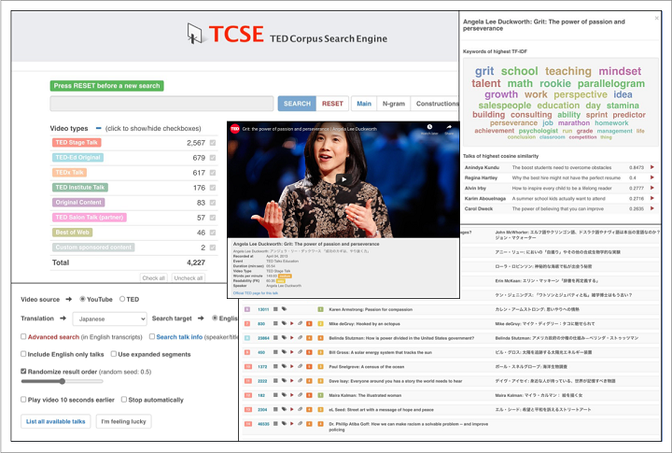The width and height of the screenshot is (672, 453).
Task: Switch to the N-gram tab
Action: (393, 103)
